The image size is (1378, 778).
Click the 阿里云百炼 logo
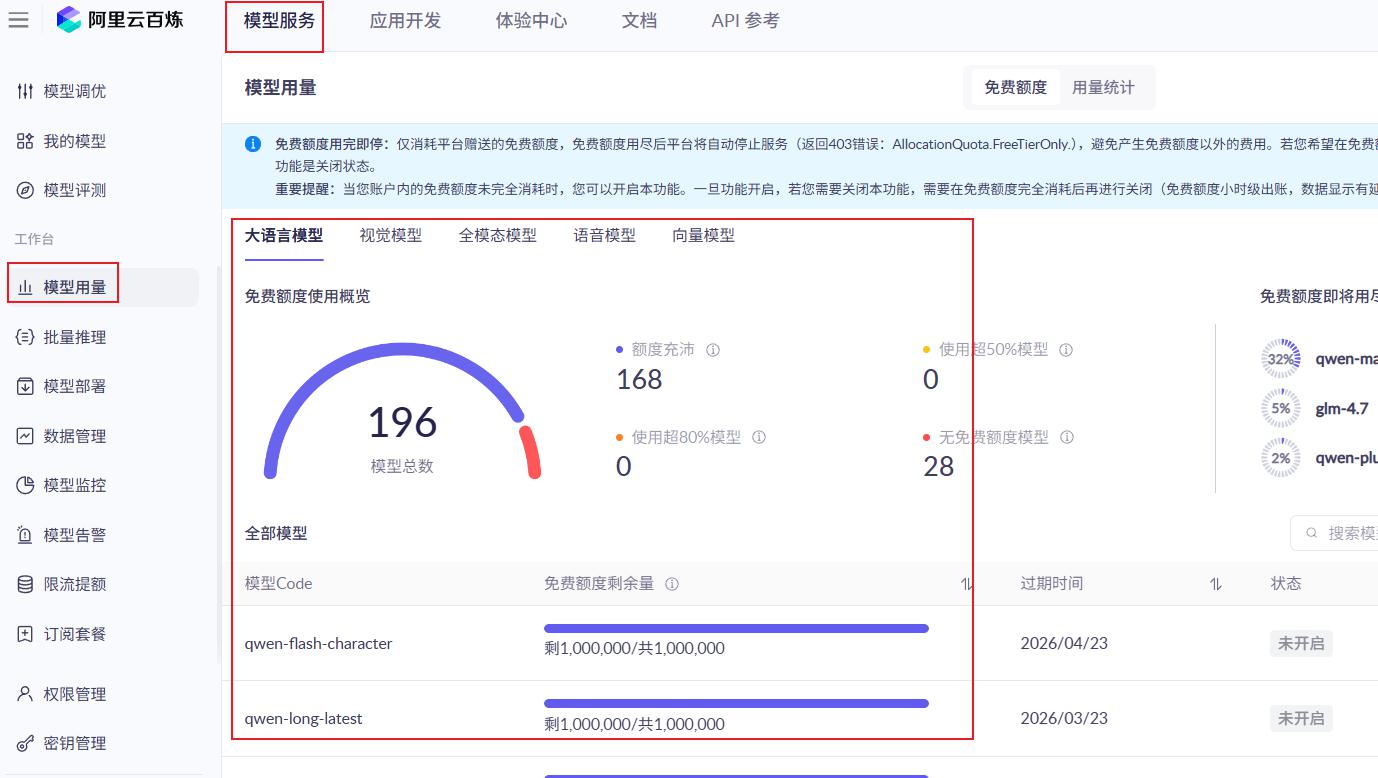pos(120,19)
